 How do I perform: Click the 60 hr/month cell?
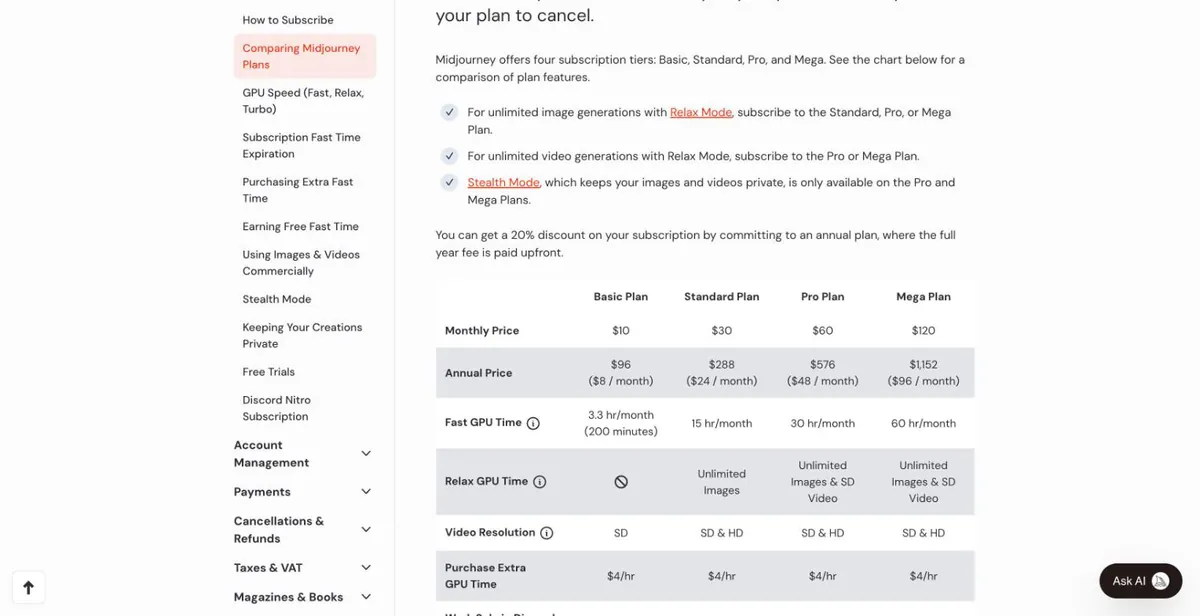pos(923,424)
